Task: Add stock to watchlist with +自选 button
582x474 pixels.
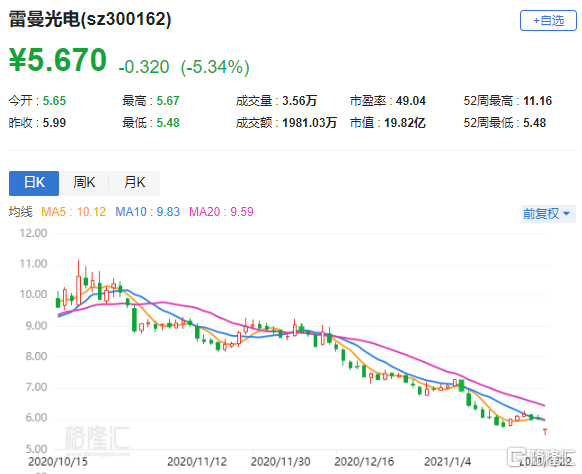Action: (548, 21)
